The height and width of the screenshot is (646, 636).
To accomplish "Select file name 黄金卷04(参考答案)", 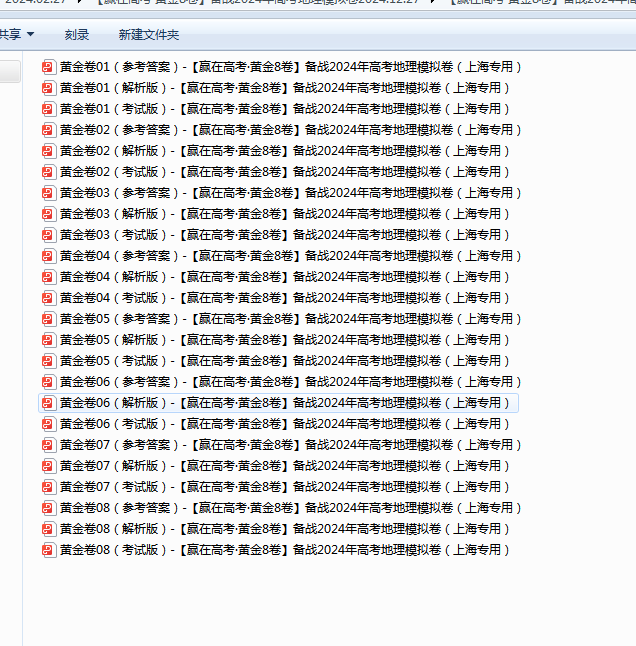I will pos(291,256).
